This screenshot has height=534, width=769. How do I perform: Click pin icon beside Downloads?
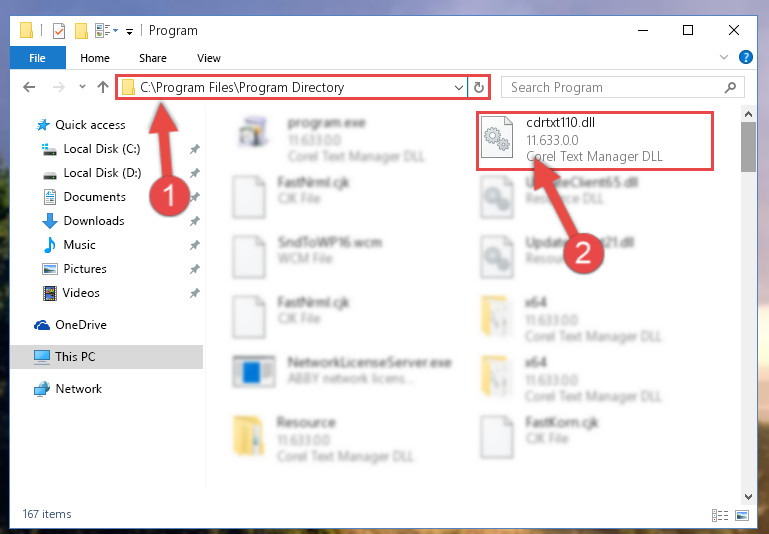pyautogui.click(x=195, y=221)
